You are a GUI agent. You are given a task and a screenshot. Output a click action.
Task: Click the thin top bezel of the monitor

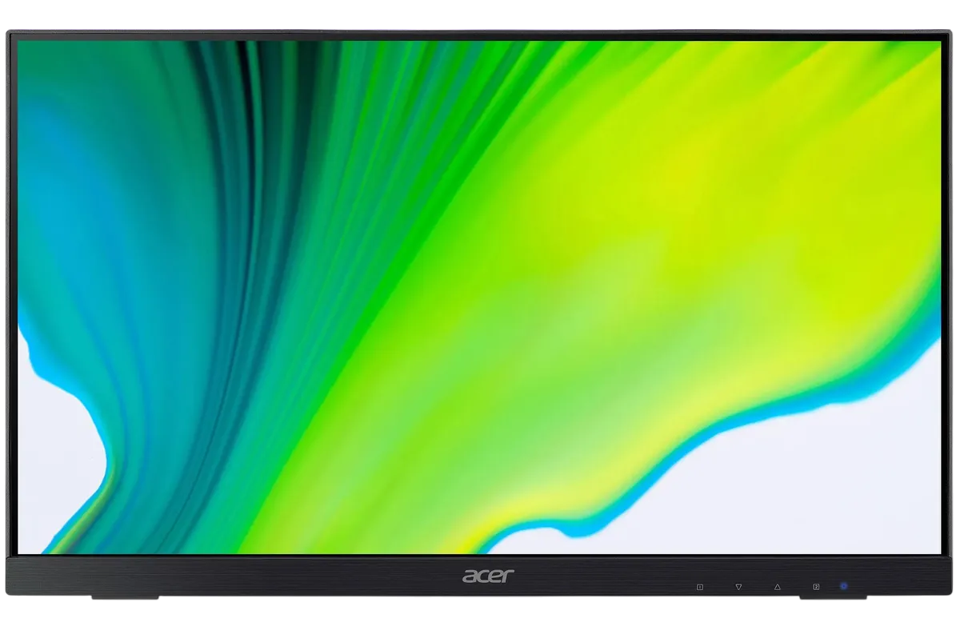(480, 35)
